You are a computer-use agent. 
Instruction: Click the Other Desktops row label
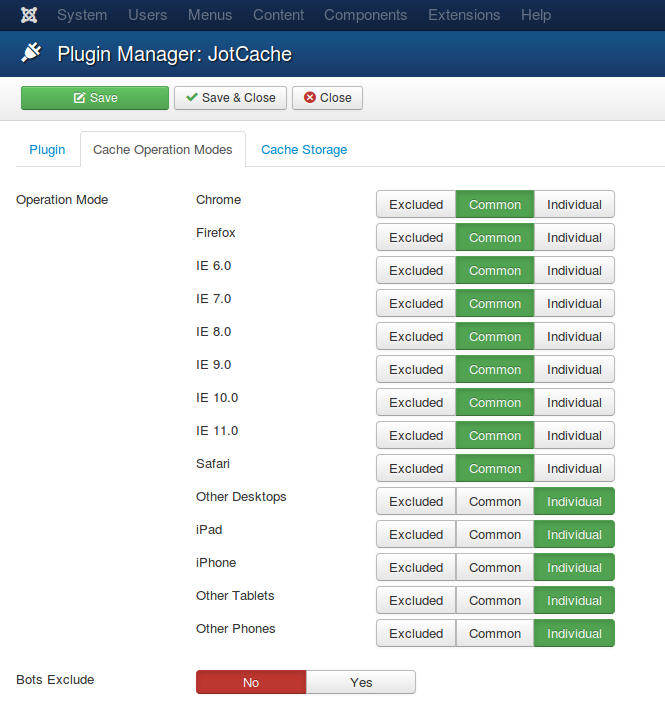click(241, 497)
